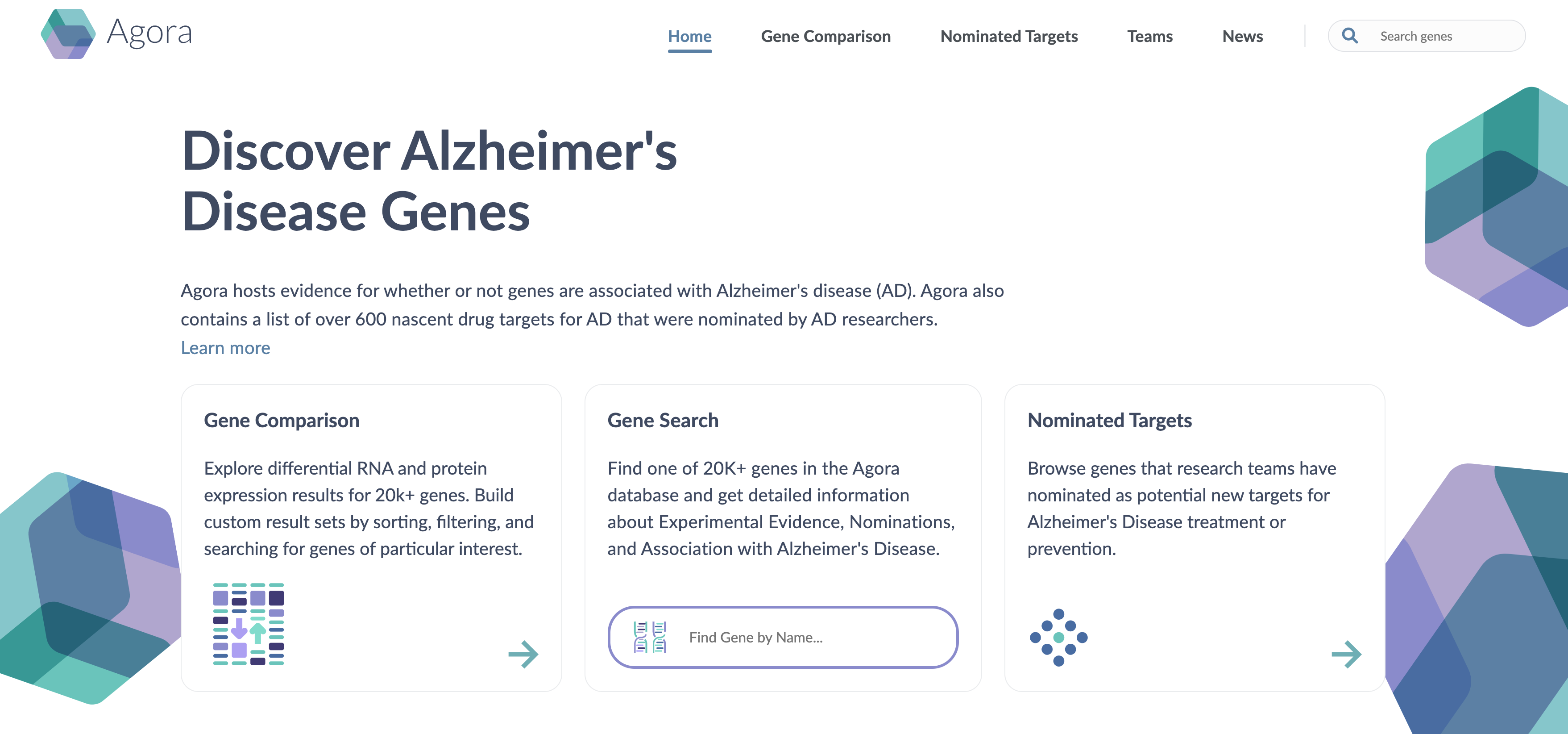This screenshot has height=734, width=1568.
Task: Click the Nominated Targets dots icon
Action: [1058, 637]
